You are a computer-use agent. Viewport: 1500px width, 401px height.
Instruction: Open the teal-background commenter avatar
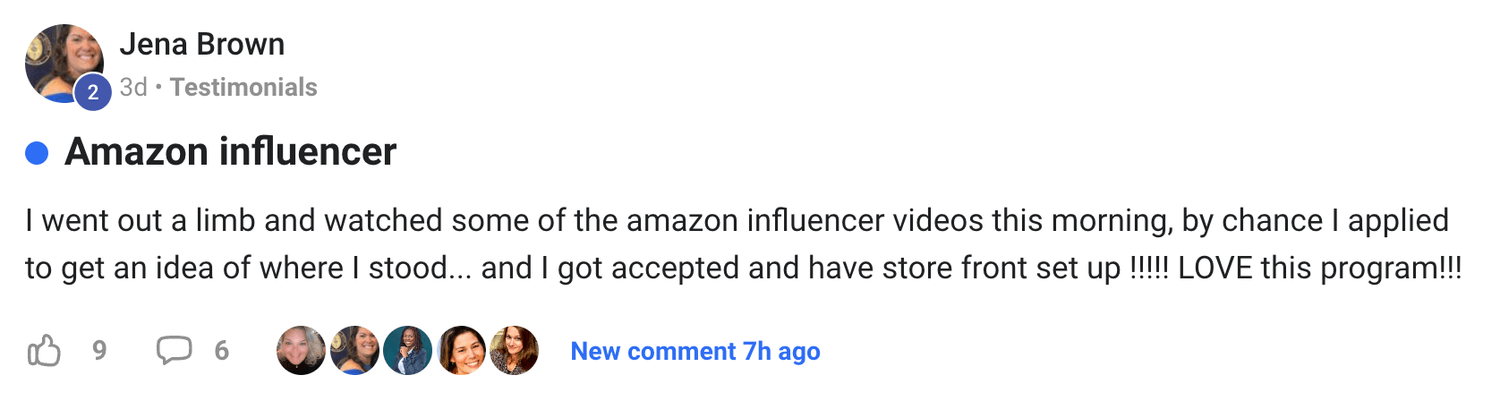pos(408,351)
